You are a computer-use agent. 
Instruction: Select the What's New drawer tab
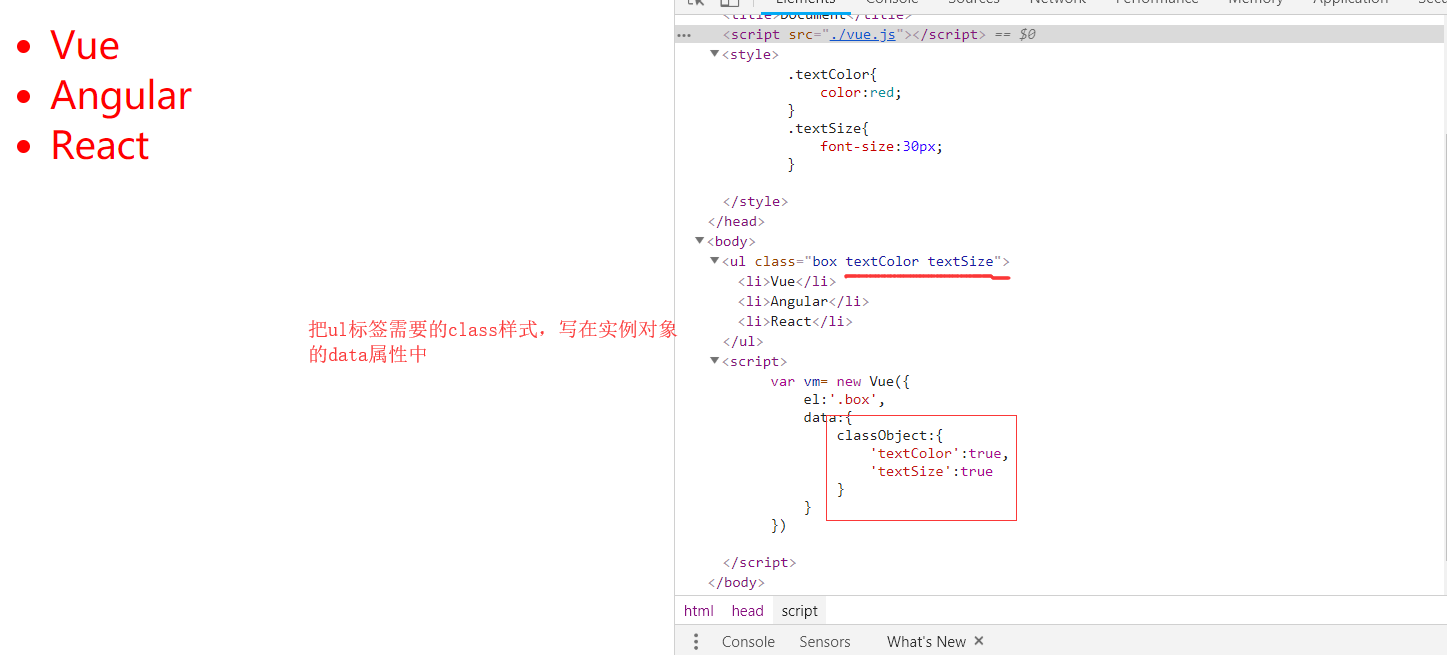coord(925,642)
